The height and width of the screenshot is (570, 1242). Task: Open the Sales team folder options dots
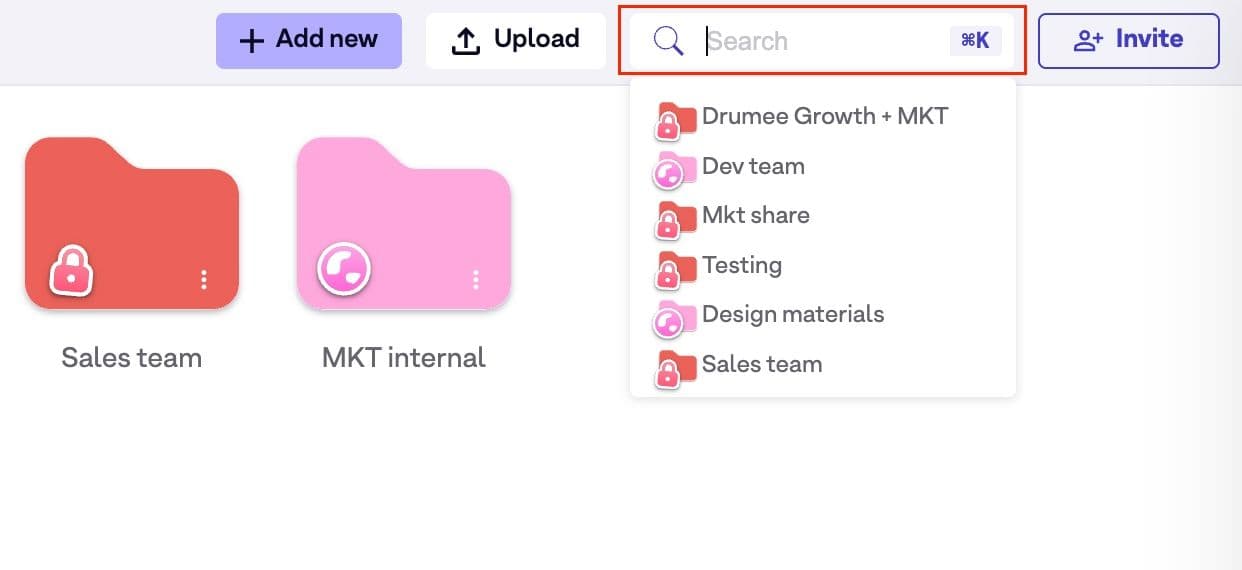[204, 280]
